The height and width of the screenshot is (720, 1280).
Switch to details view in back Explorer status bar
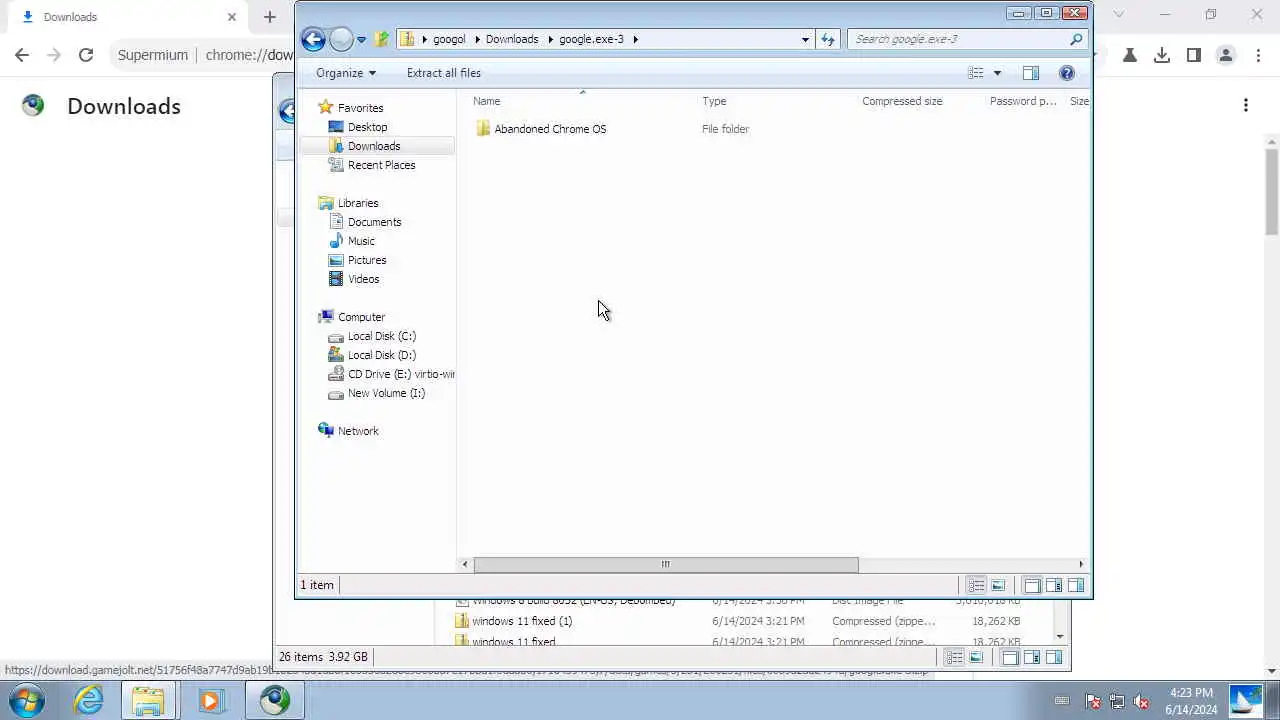(x=954, y=658)
